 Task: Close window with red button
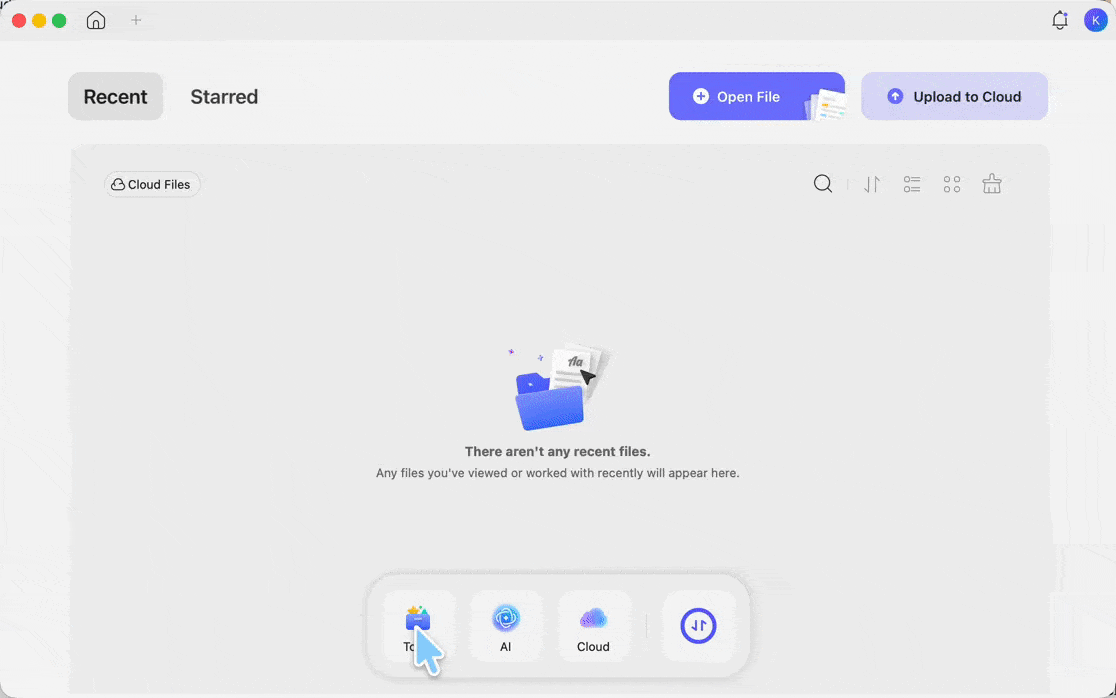pos(19,21)
